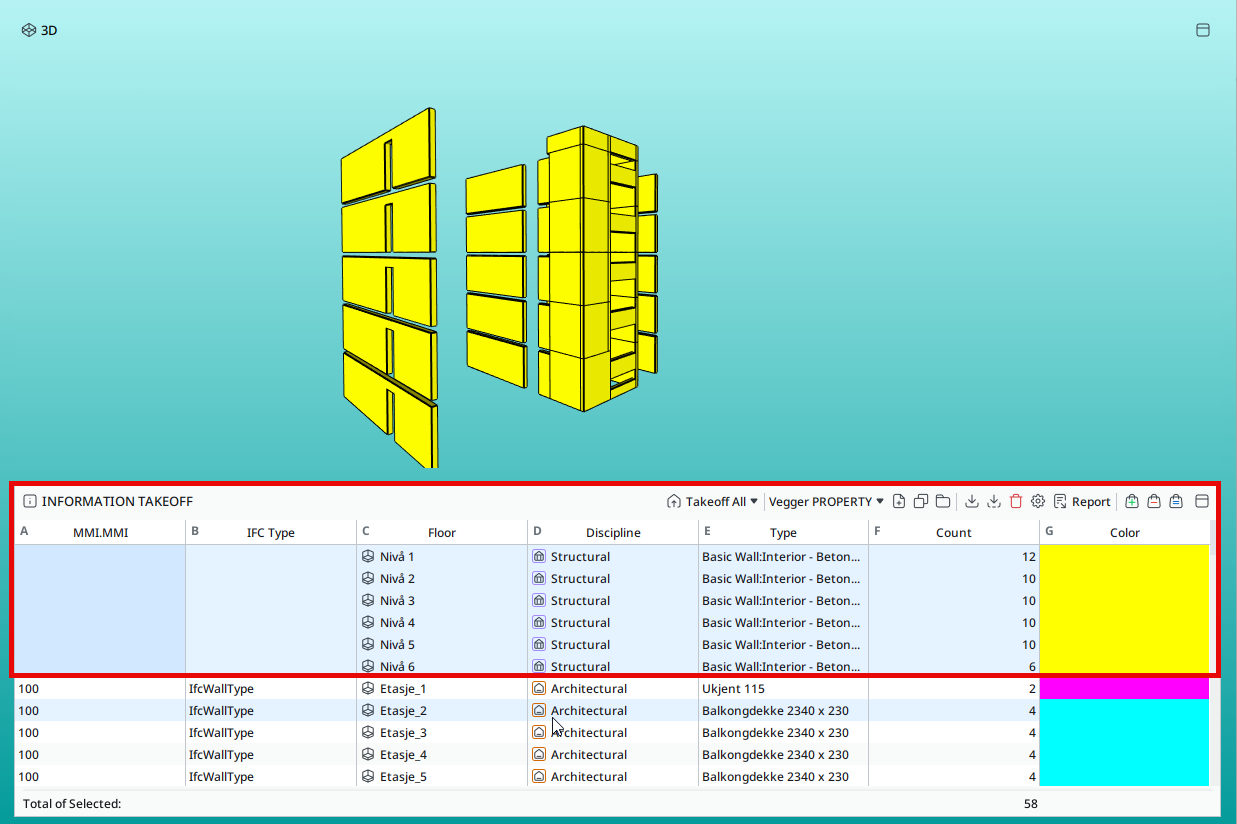Click the red trash delete icon

[x=1016, y=502]
